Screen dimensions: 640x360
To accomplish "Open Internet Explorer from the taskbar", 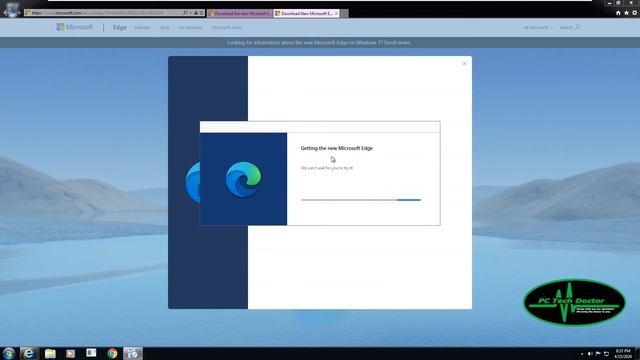I will click(29, 353).
